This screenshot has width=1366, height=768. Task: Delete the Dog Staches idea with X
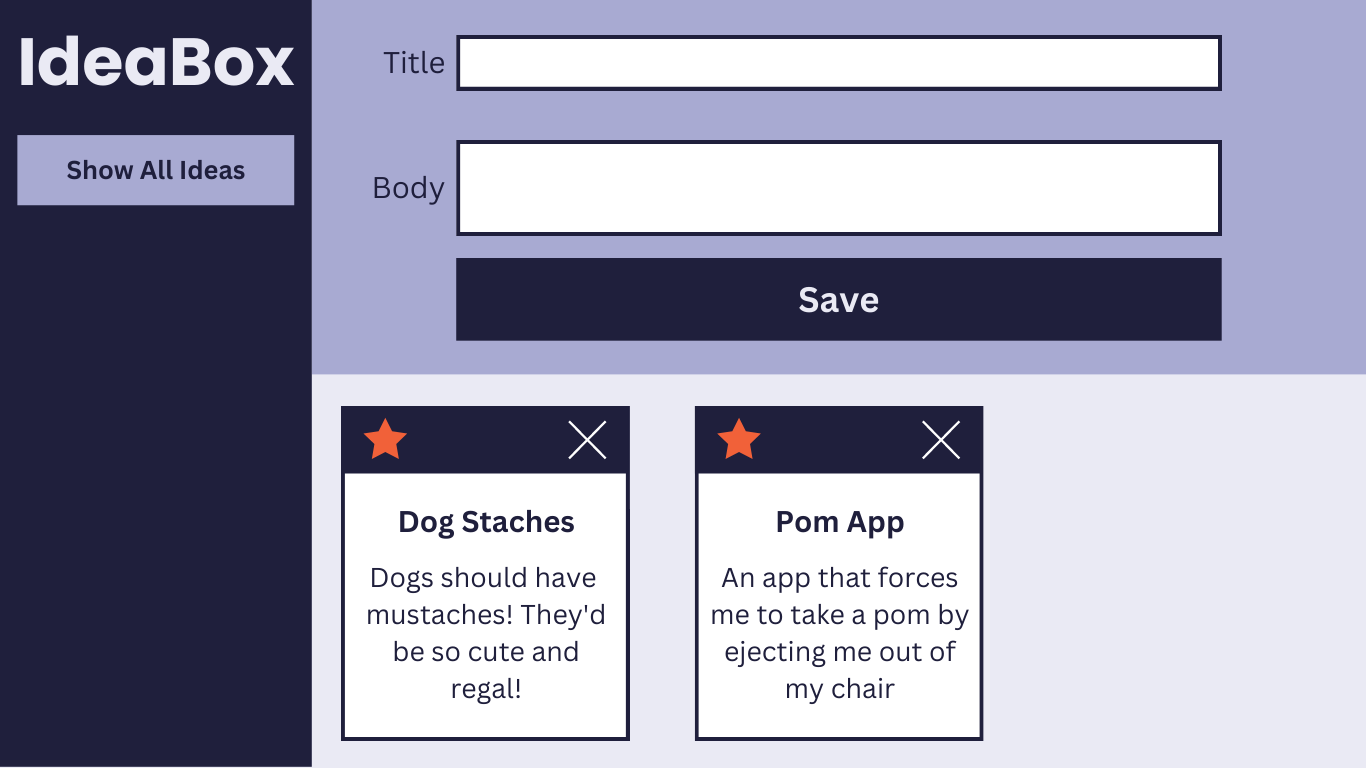pos(587,440)
